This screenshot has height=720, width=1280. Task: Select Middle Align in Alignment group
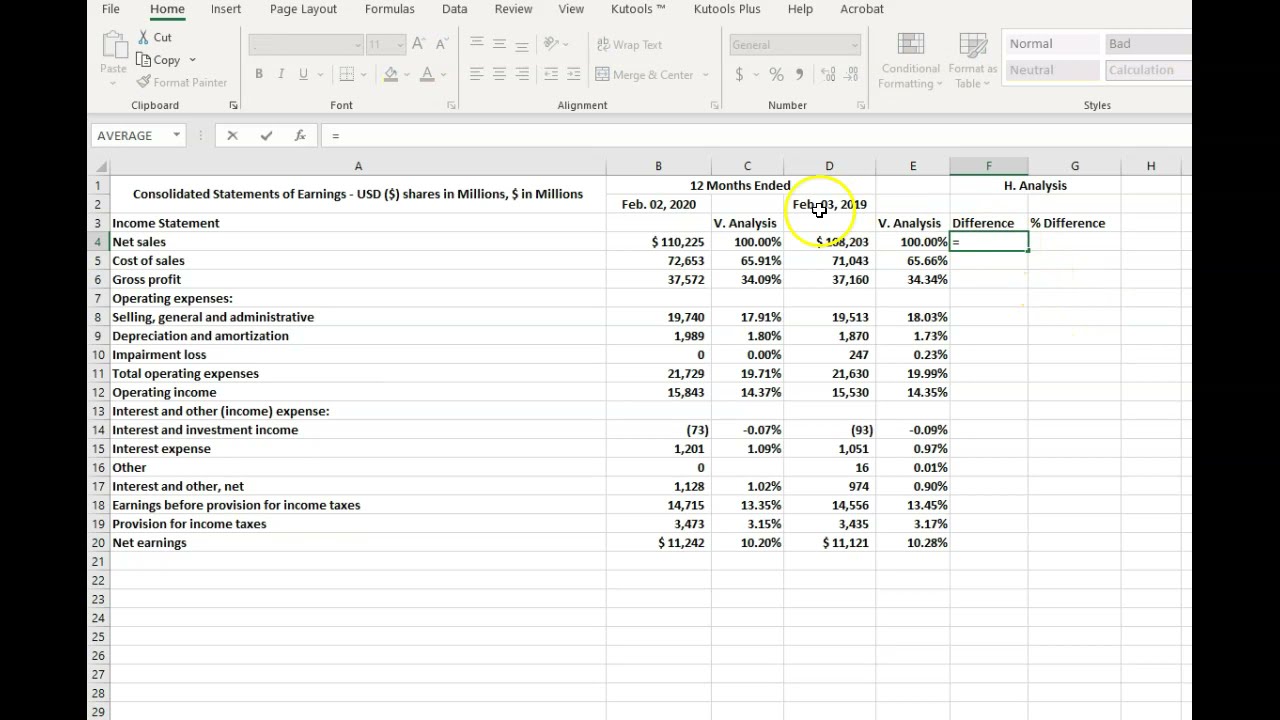click(x=499, y=44)
